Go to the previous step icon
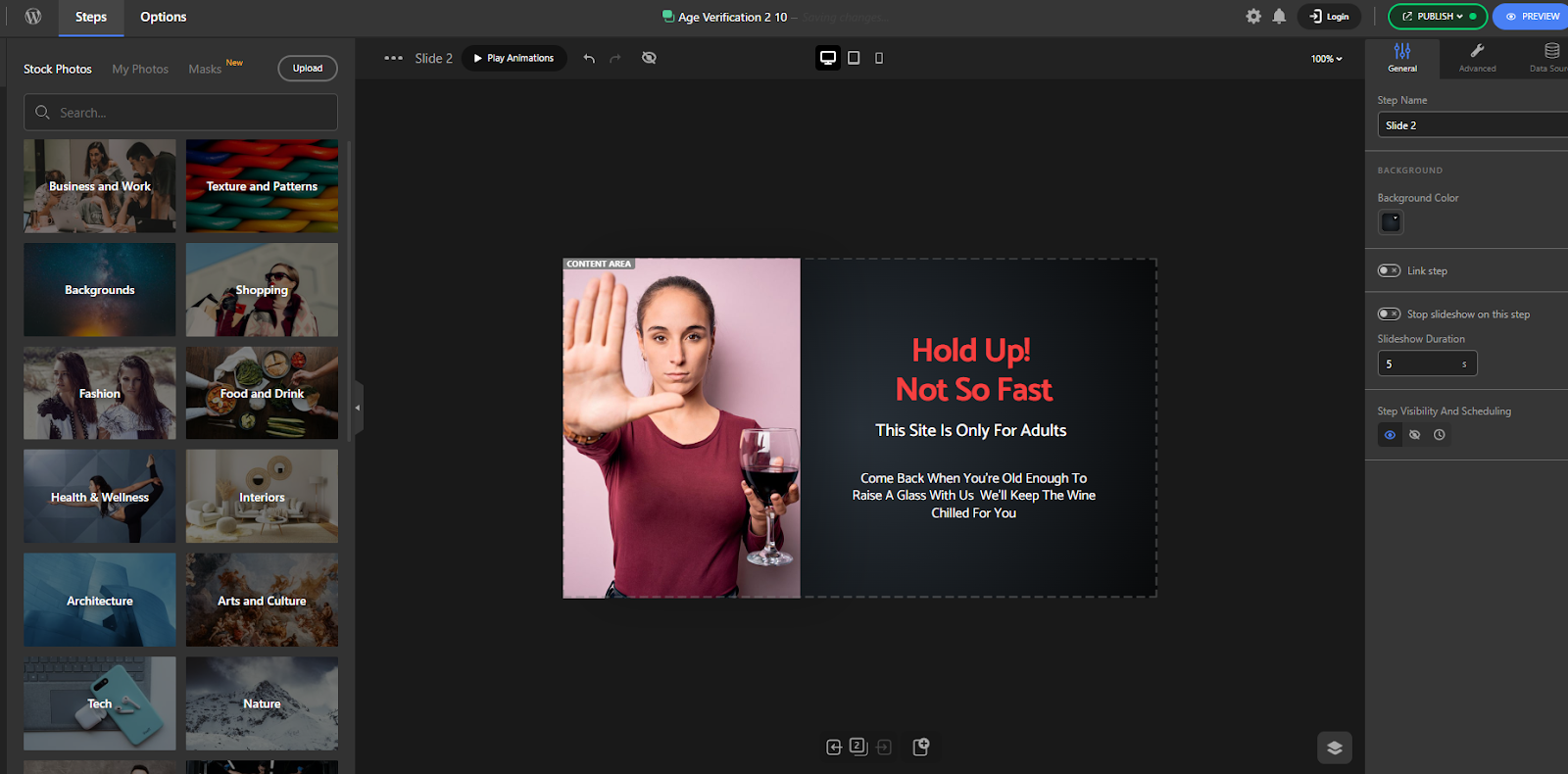Image resolution: width=1568 pixels, height=774 pixels. (834, 748)
